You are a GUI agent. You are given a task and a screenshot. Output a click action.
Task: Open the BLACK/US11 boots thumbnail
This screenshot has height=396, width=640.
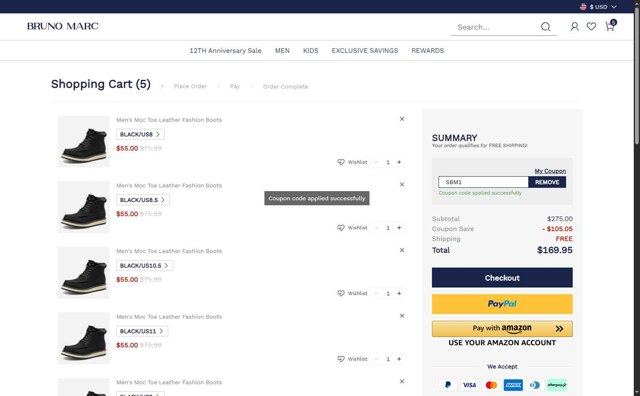(x=84, y=338)
